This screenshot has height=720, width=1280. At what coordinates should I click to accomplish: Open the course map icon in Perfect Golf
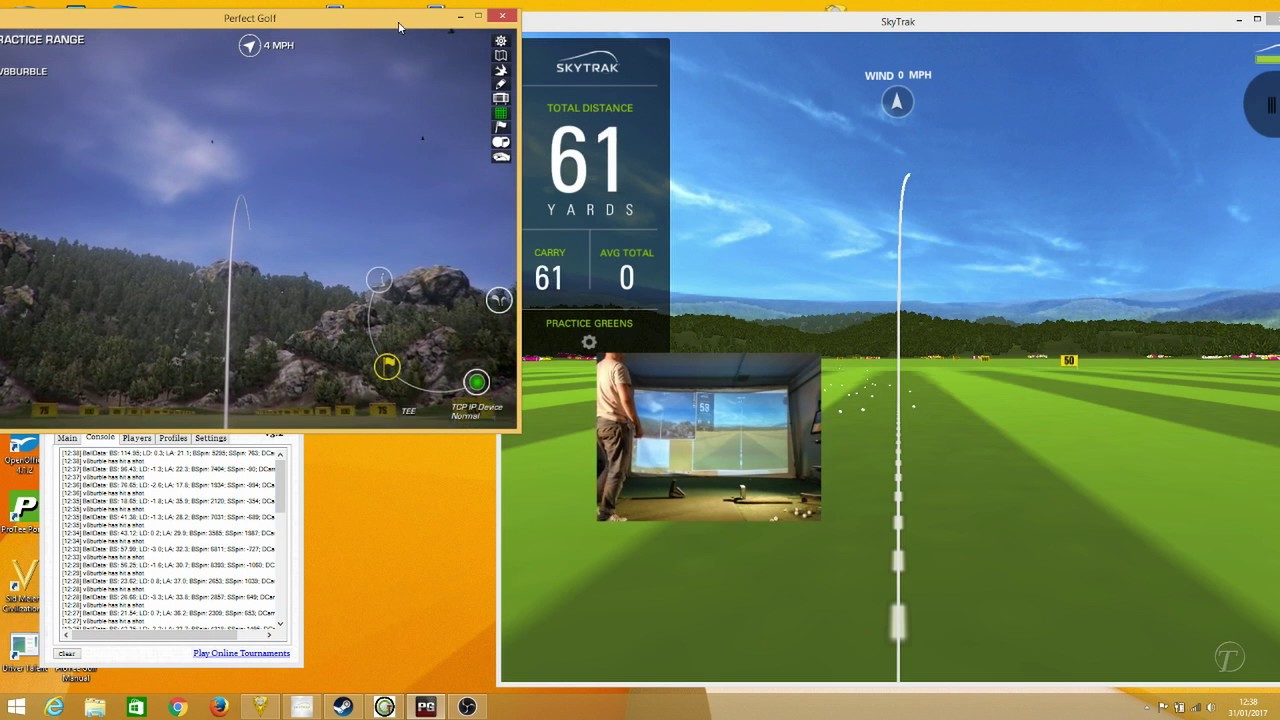pyautogui.click(x=501, y=56)
